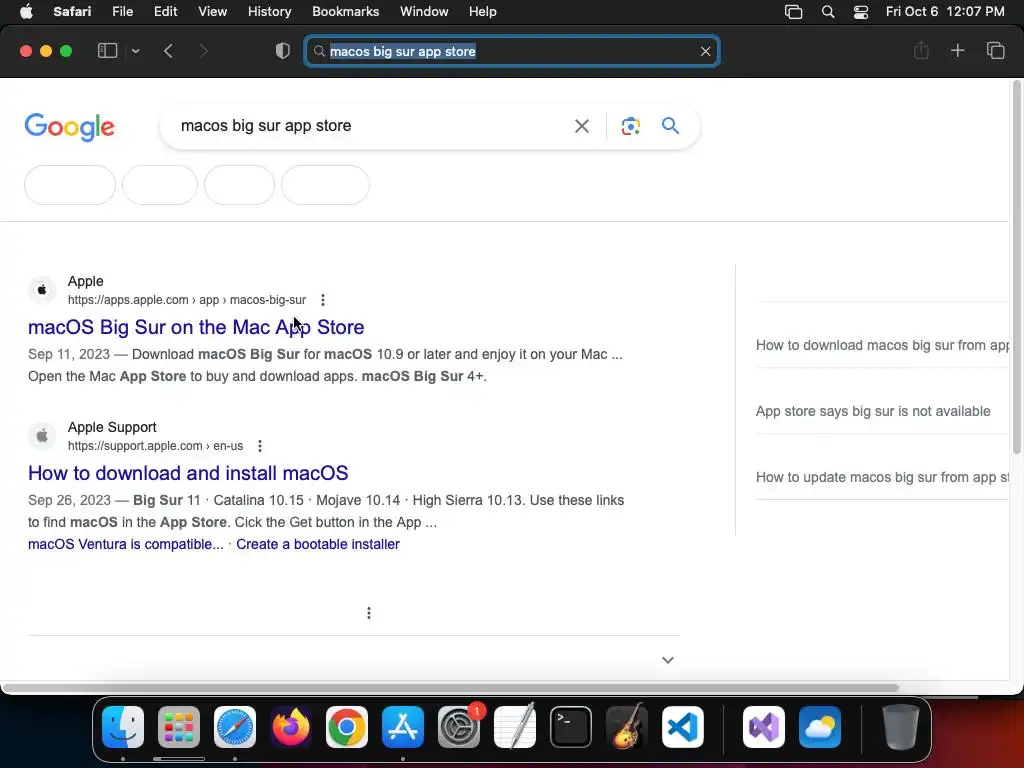
Task: Open the Window menu
Action: [x=424, y=12]
